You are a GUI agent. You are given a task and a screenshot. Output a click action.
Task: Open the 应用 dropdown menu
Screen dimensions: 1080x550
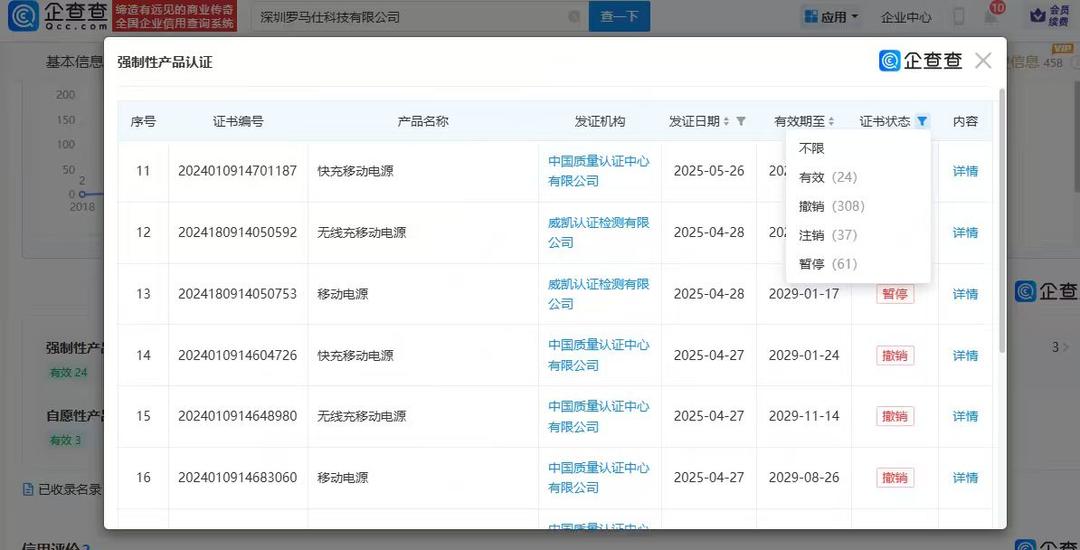coord(831,17)
